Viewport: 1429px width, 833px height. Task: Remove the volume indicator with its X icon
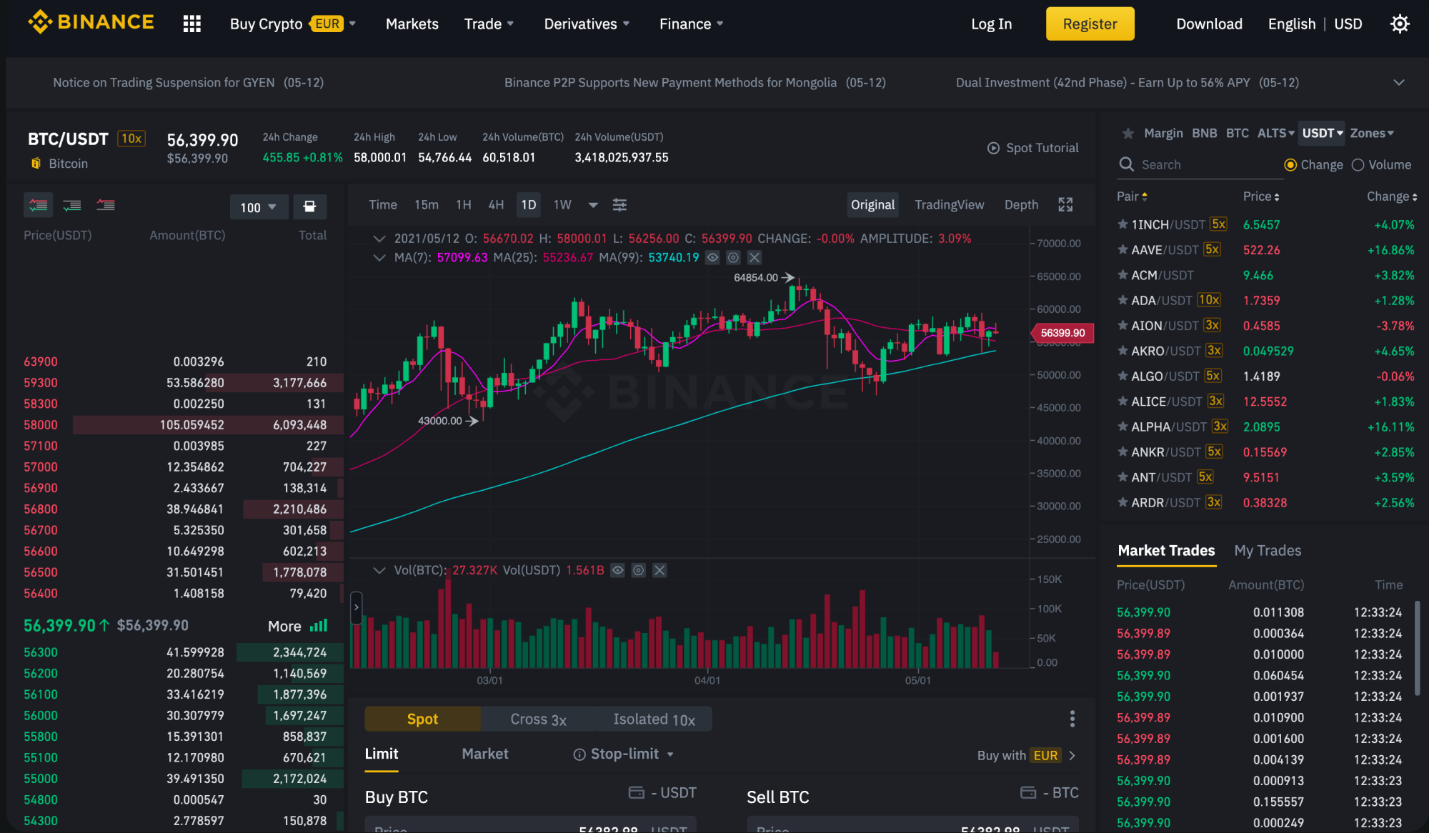tap(660, 570)
